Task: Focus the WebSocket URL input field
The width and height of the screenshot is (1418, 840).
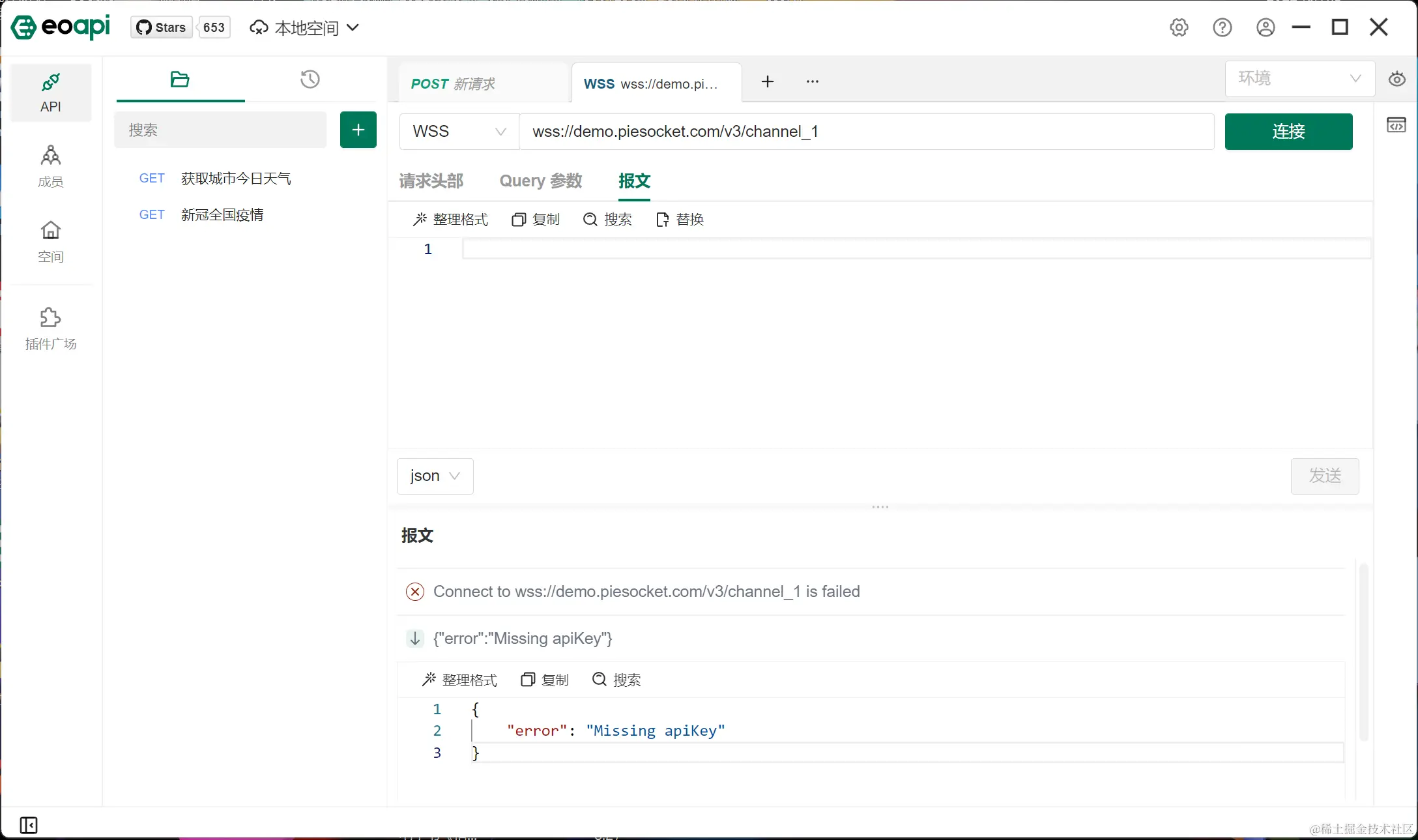Action: tap(865, 132)
